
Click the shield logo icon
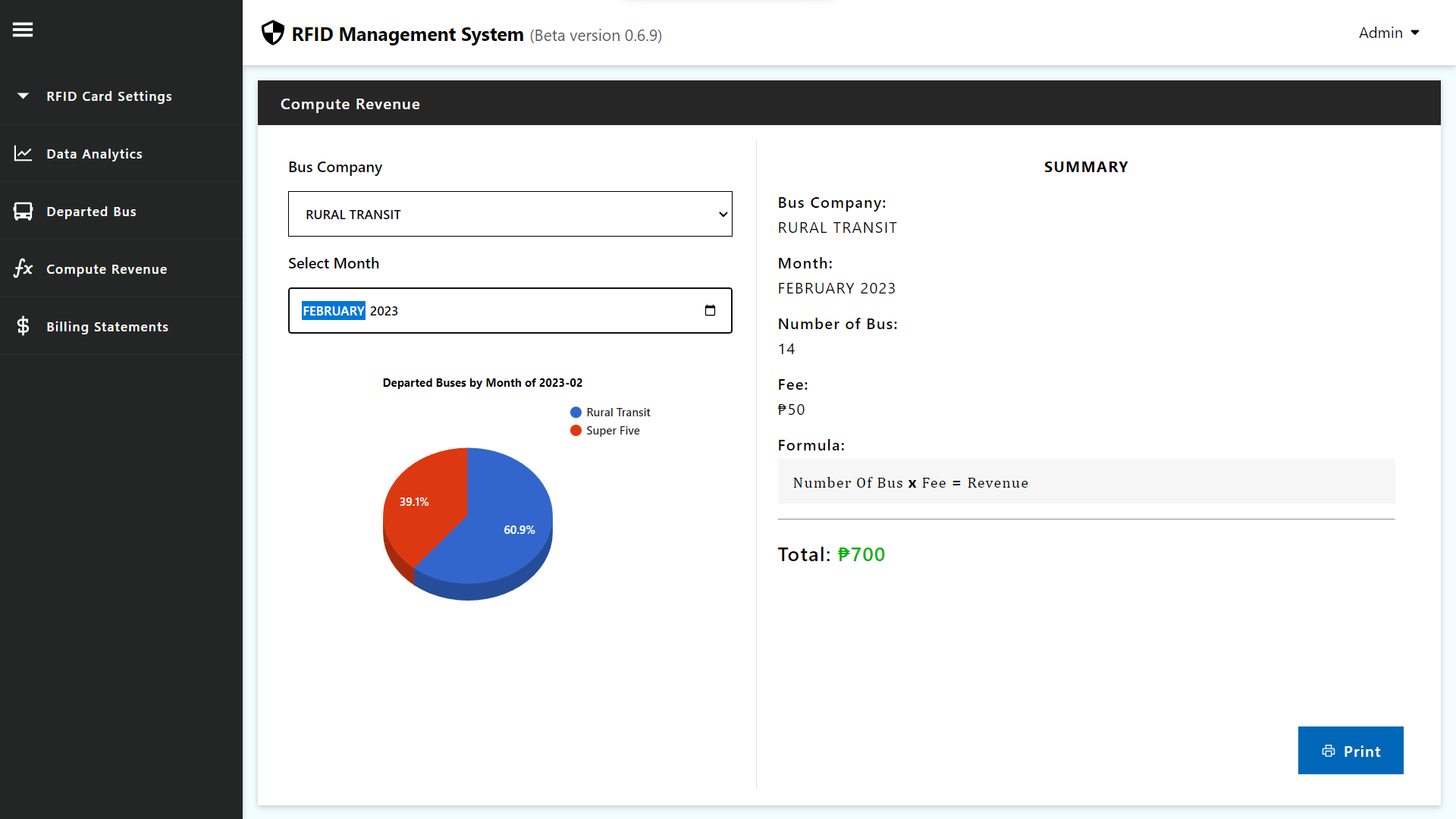click(x=272, y=33)
